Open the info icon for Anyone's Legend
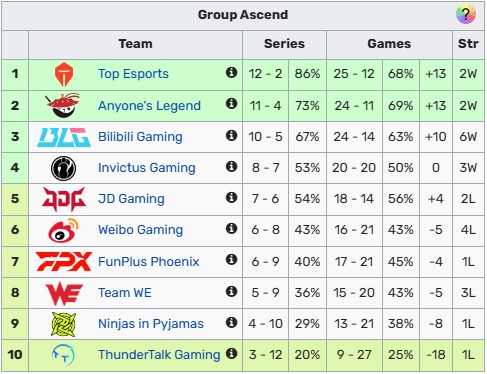The image size is (487, 374). coord(231,104)
